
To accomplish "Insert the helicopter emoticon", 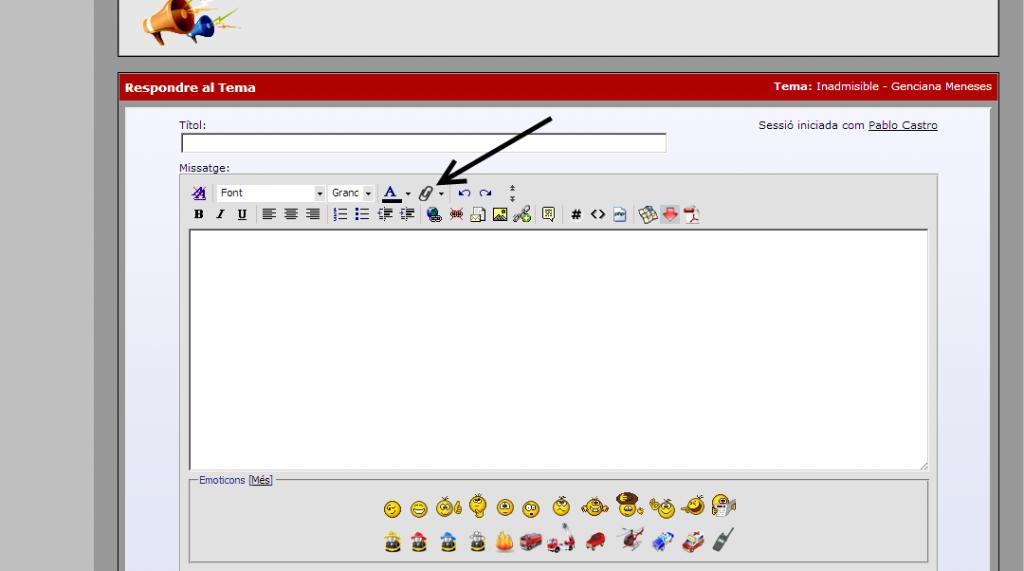I will (632, 539).
